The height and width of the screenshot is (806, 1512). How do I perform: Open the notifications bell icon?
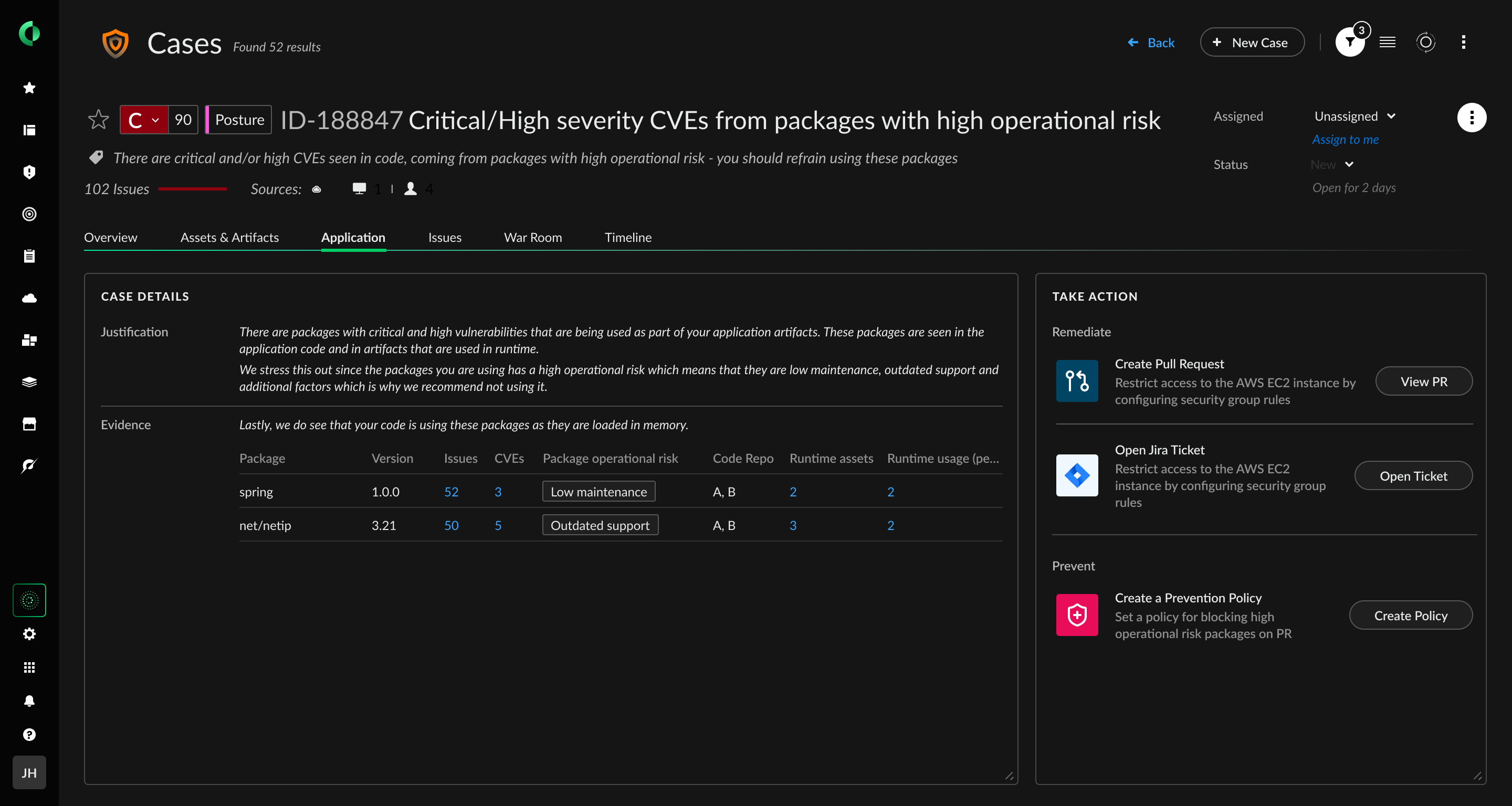29,701
